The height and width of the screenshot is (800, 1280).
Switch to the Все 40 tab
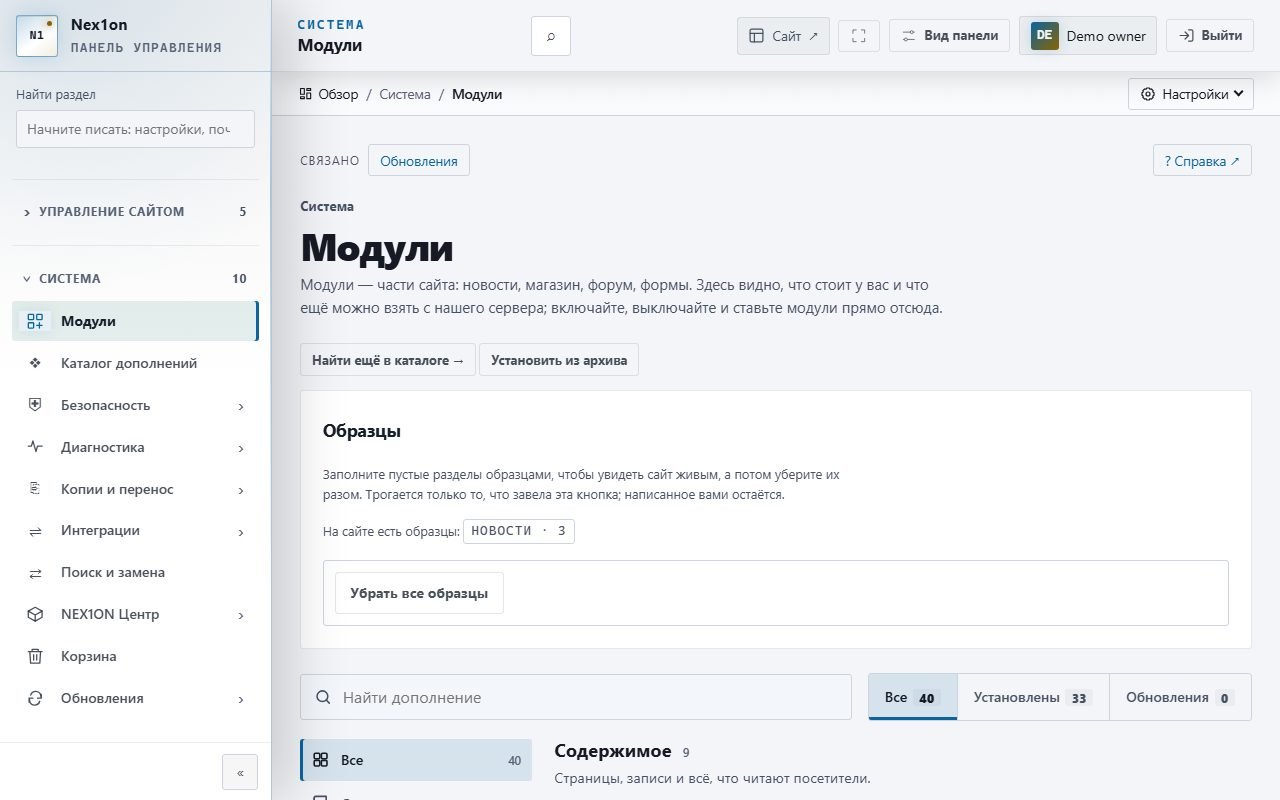pos(912,697)
